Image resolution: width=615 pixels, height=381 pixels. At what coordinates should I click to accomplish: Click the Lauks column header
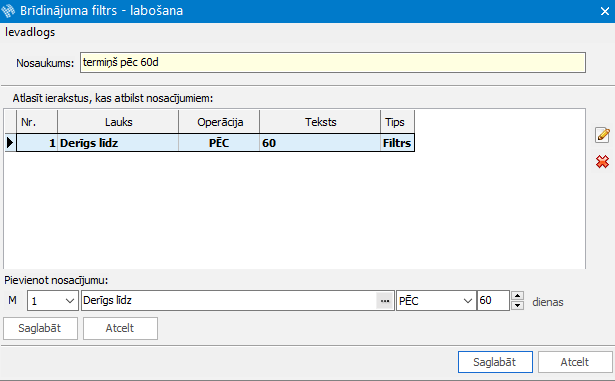point(118,122)
